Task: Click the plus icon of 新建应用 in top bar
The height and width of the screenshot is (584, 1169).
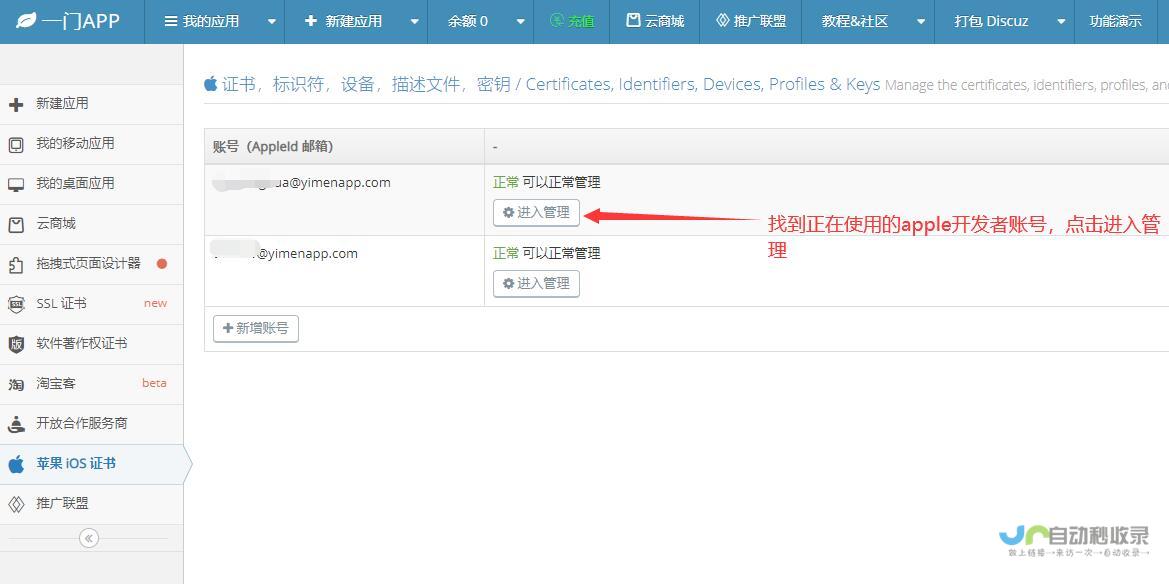Action: (311, 21)
